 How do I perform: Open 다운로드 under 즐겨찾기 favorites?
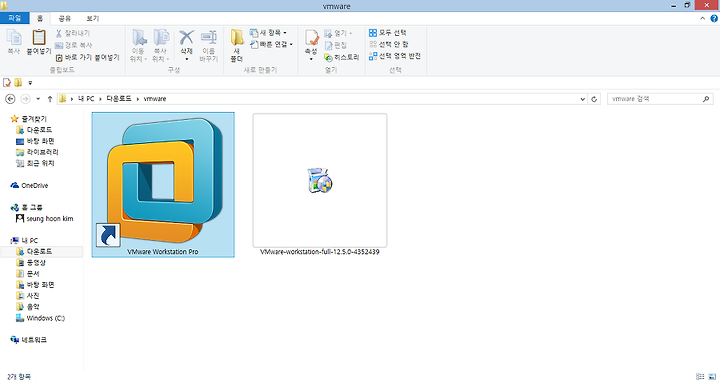point(34,130)
